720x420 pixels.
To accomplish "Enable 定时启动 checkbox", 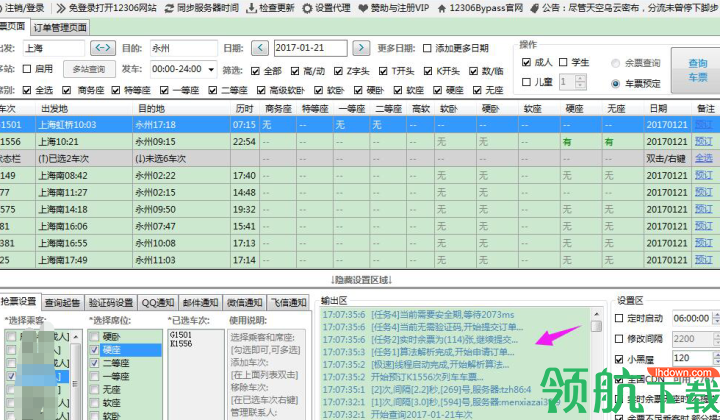I will pyautogui.click(x=619, y=318).
